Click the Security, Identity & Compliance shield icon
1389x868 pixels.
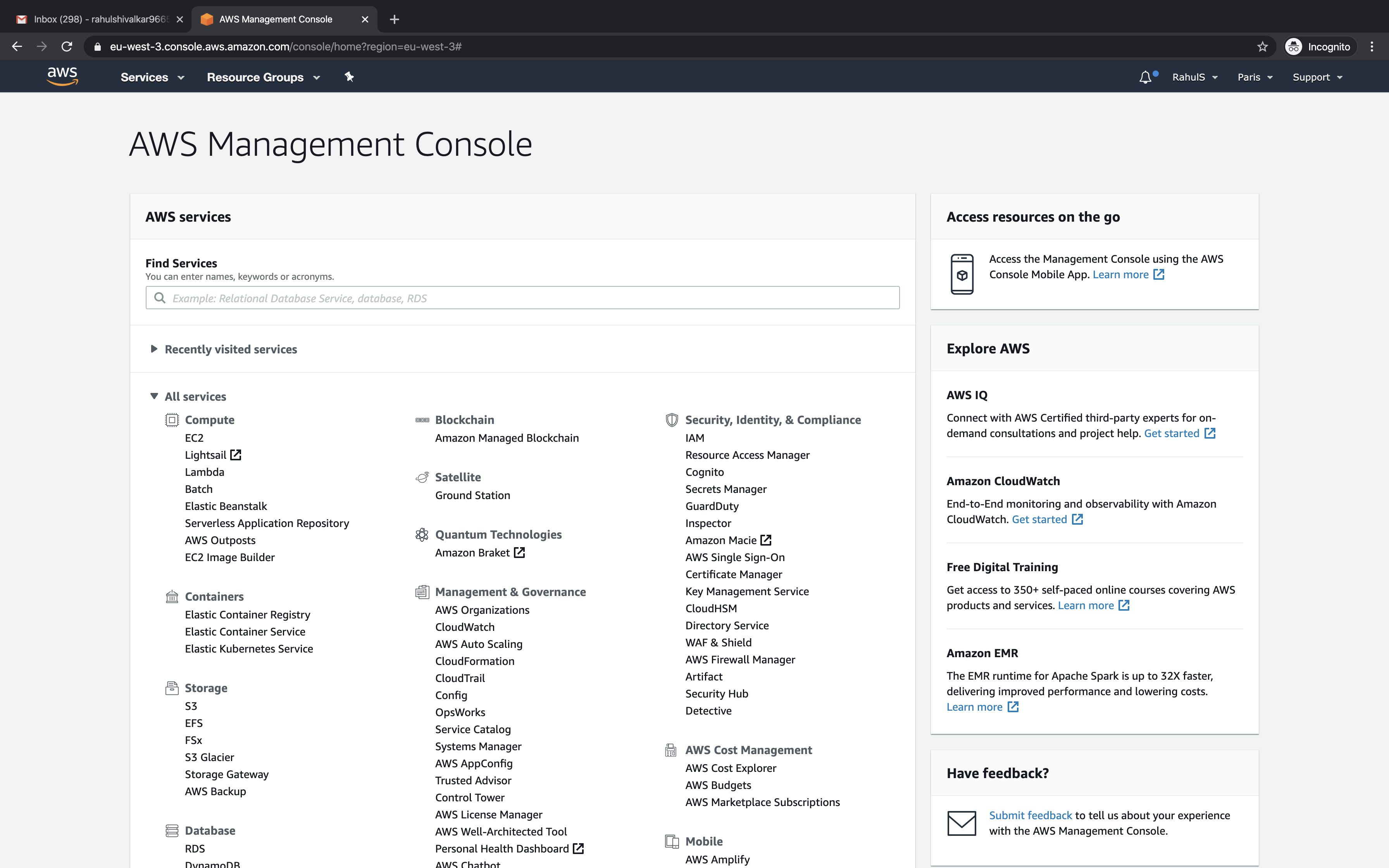[672, 420]
